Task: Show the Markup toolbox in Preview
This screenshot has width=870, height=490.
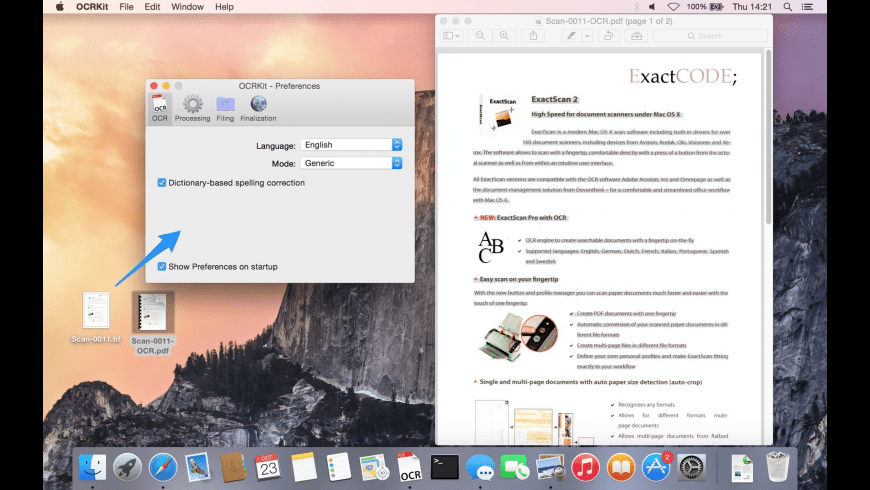Action: (x=636, y=36)
